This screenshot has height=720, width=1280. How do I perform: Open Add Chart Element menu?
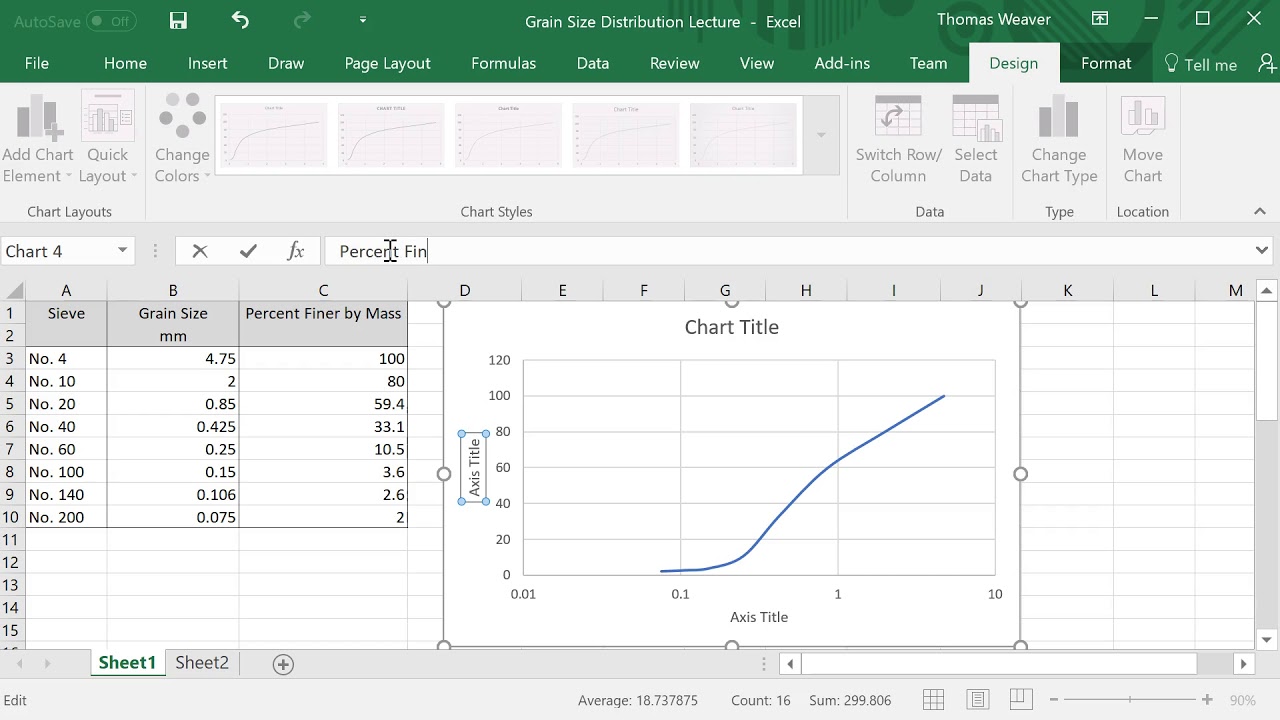click(x=37, y=140)
